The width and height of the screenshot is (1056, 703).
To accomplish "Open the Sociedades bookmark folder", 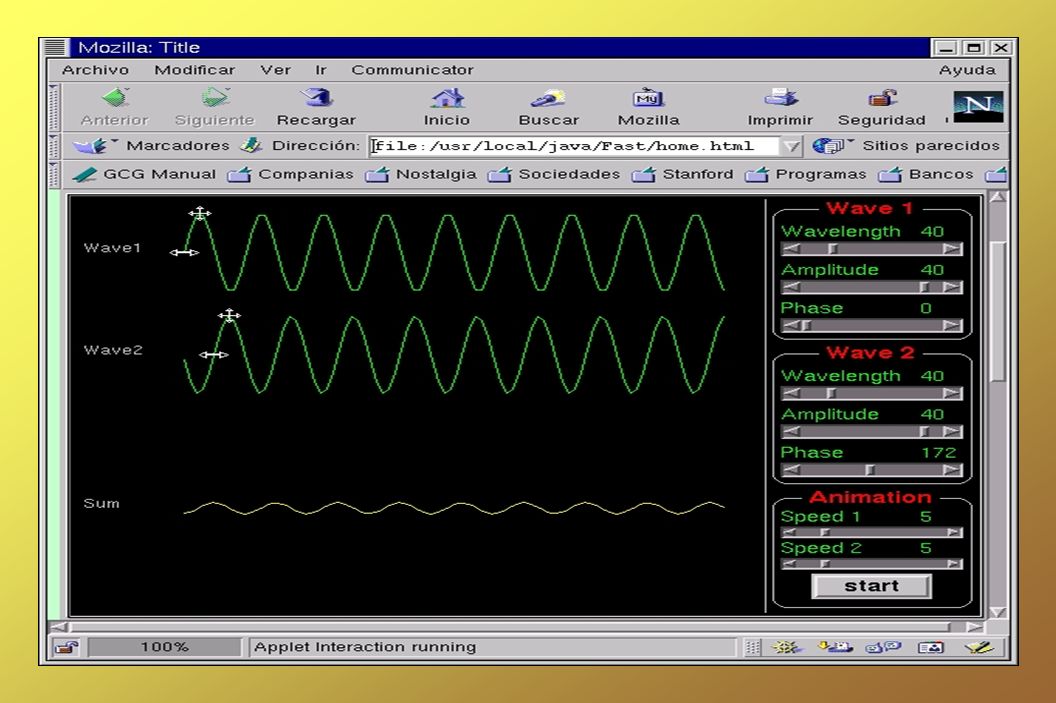I will [x=554, y=174].
